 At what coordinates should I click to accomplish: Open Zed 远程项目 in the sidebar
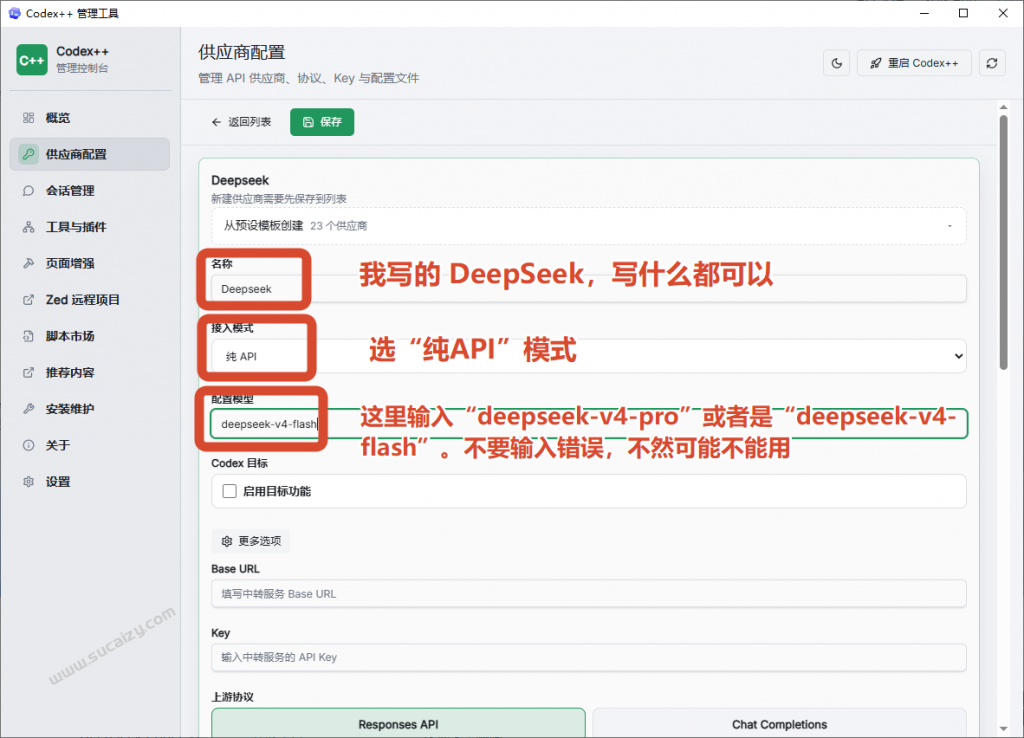pos(90,300)
